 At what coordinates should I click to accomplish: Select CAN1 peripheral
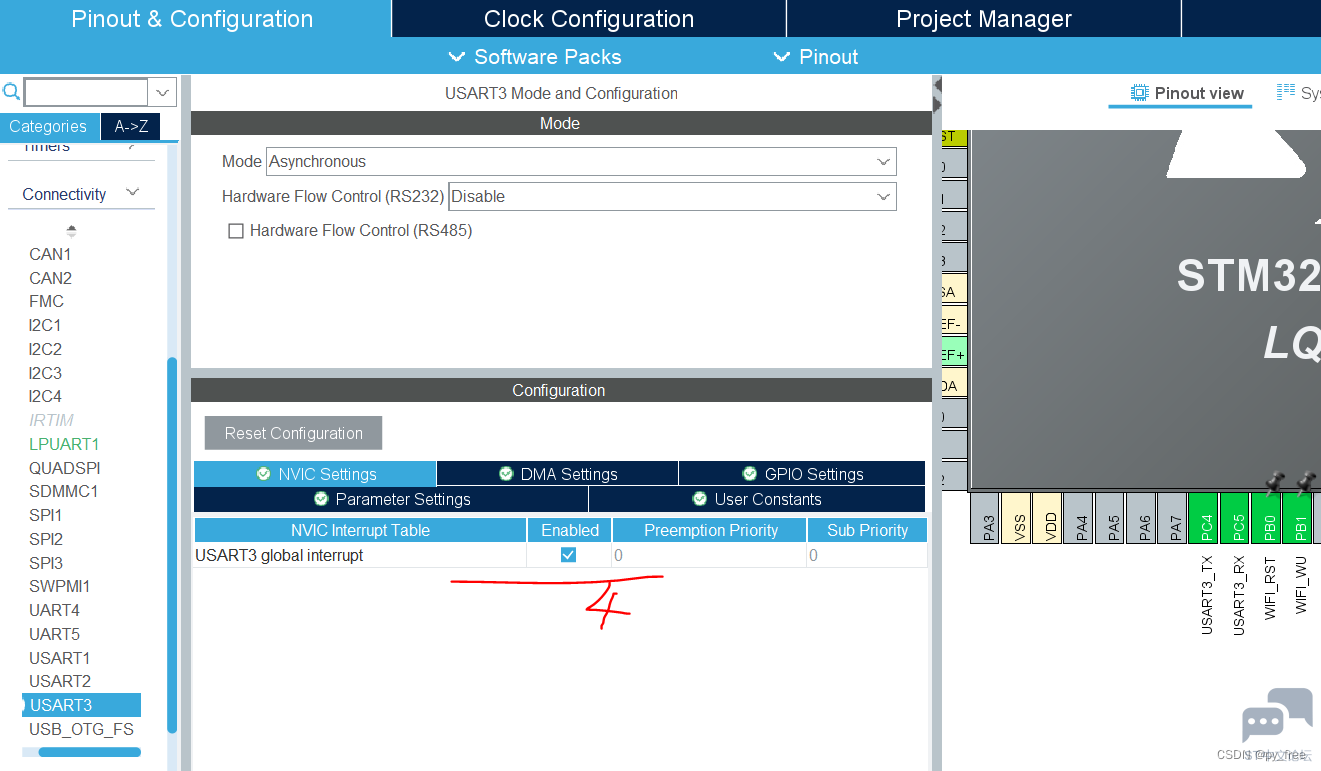[50, 254]
